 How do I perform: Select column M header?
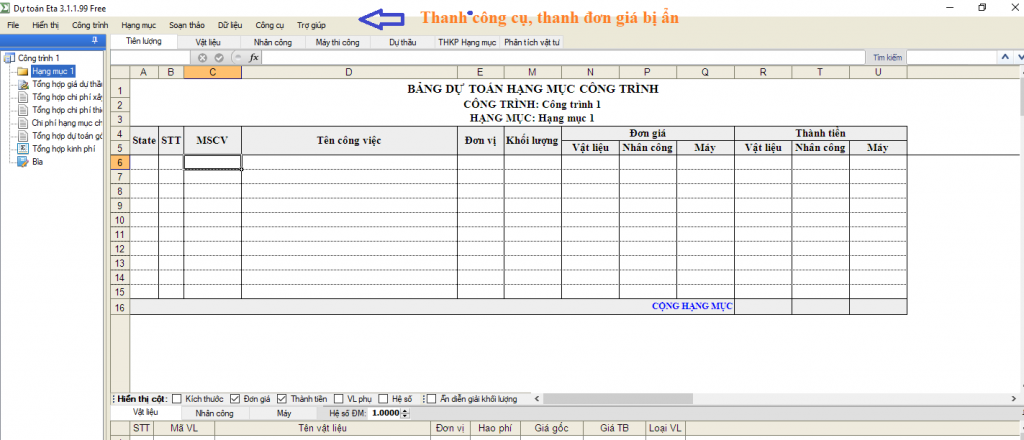point(532,72)
